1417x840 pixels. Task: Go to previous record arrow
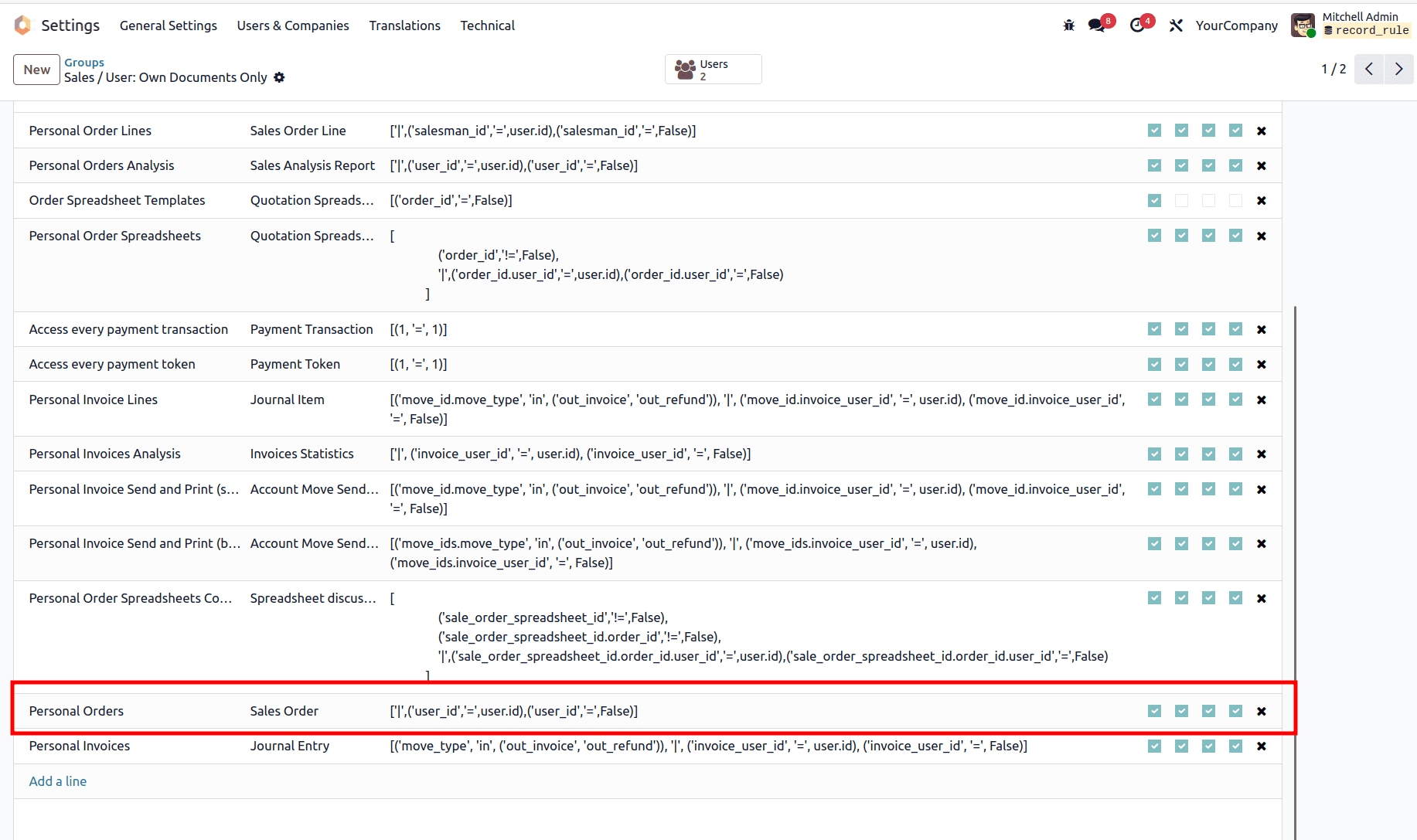[1369, 69]
